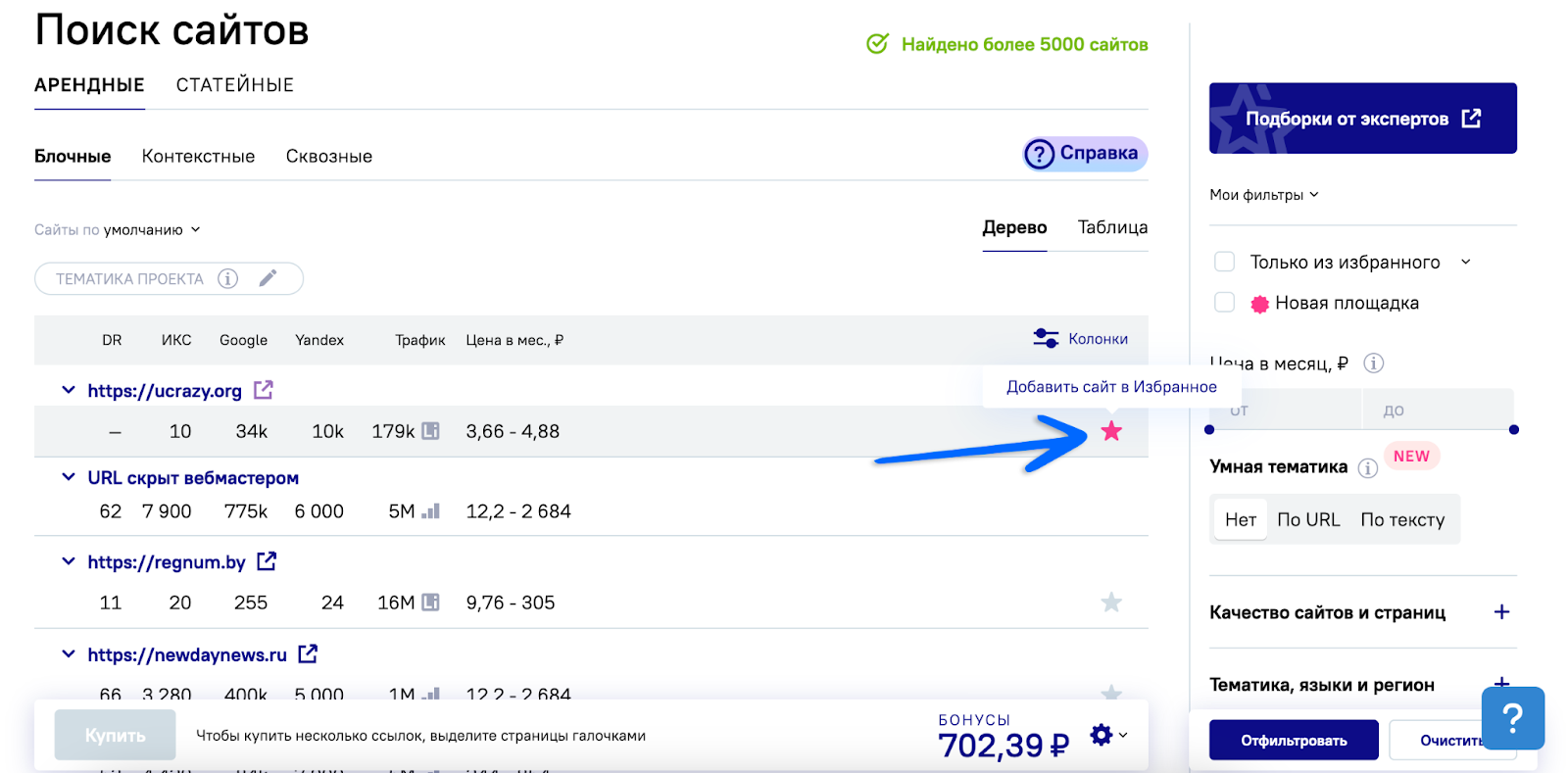Screen dimensions: 1568x773
Task: Open Мои фильтры dropdown
Action: (x=1263, y=195)
